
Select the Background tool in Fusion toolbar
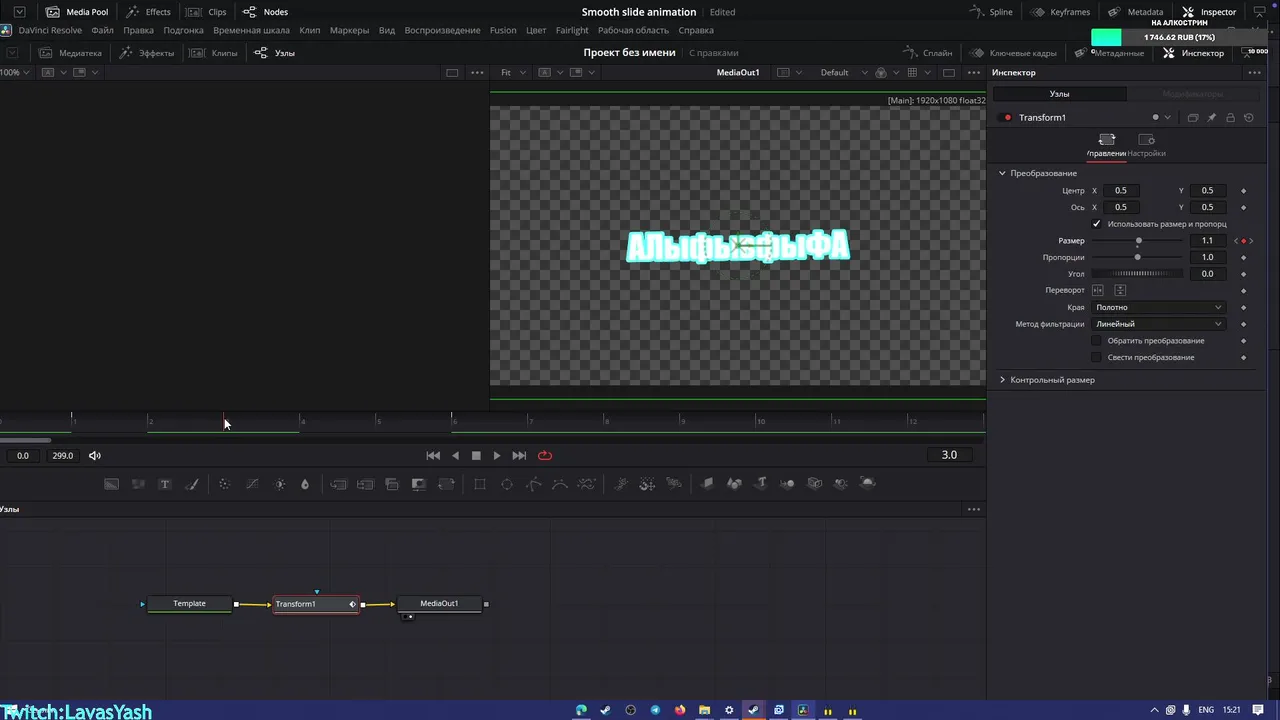tap(111, 484)
